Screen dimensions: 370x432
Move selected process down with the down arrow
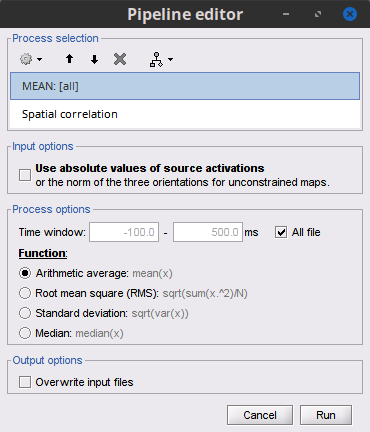tap(94, 59)
